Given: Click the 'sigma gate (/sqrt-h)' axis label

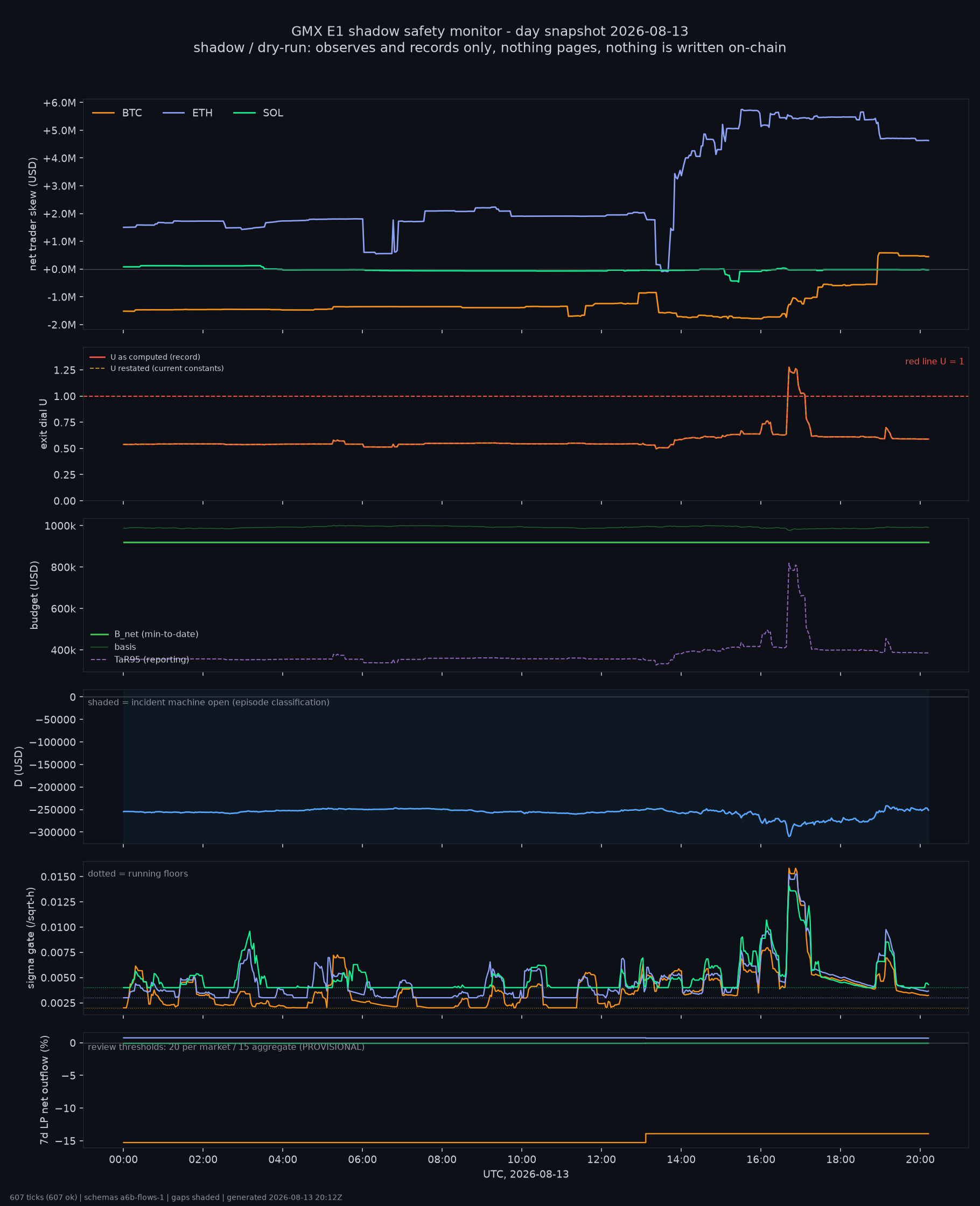Looking at the screenshot, I should [x=31, y=938].
